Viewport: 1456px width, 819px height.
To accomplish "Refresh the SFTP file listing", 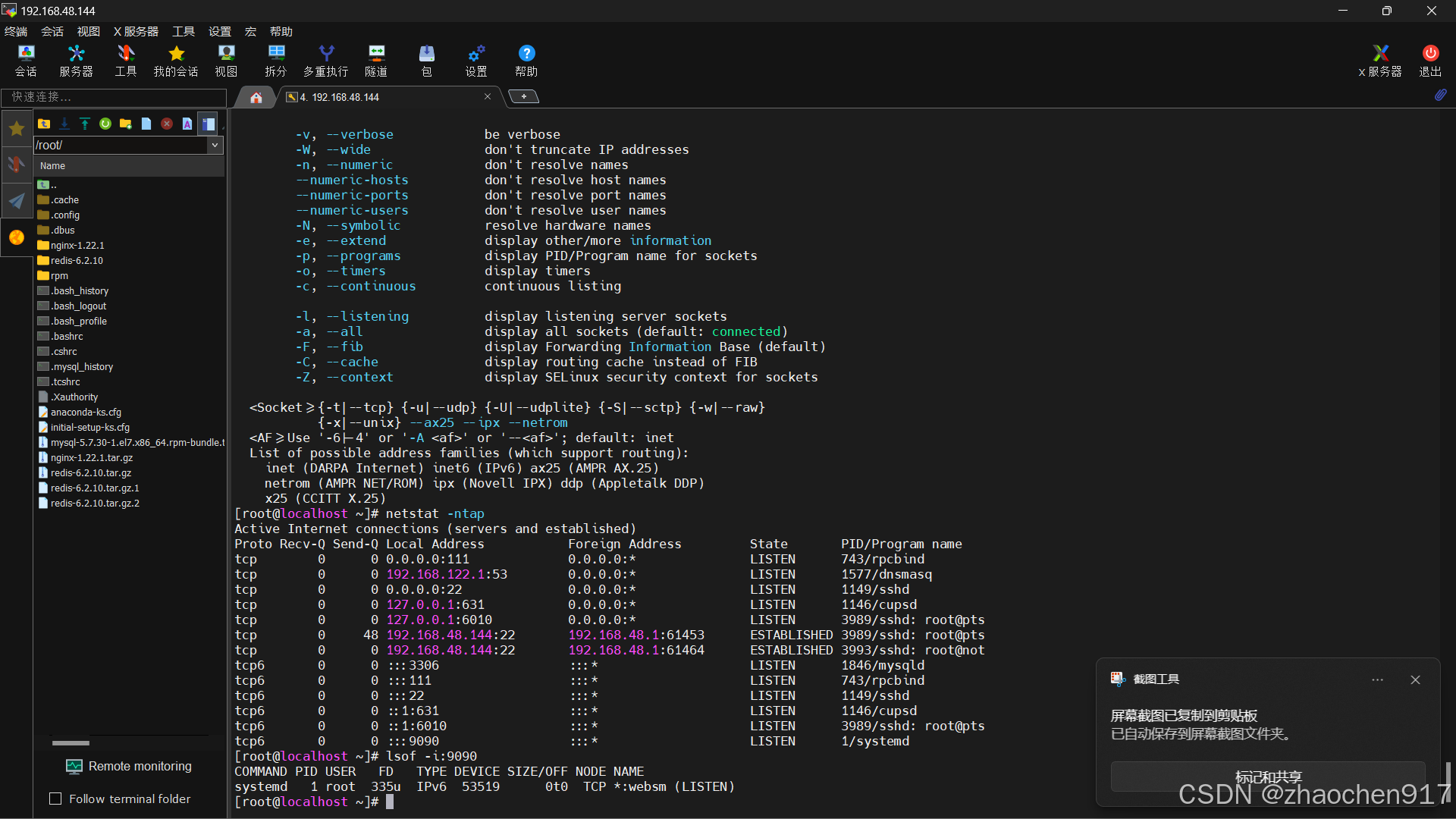I will [x=105, y=124].
